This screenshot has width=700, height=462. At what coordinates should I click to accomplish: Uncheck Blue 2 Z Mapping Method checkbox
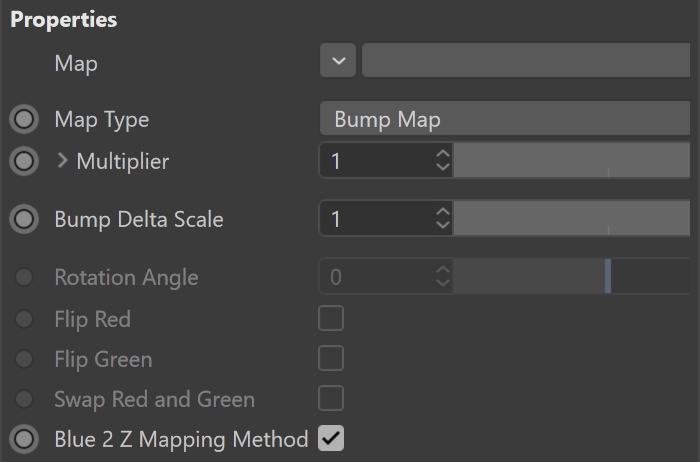click(x=331, y=438)
